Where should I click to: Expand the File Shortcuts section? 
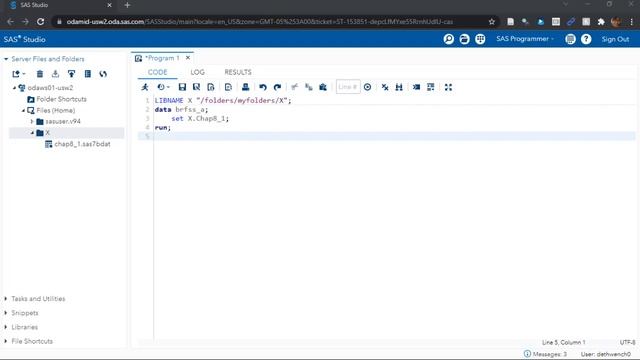[x=6, y=341]
